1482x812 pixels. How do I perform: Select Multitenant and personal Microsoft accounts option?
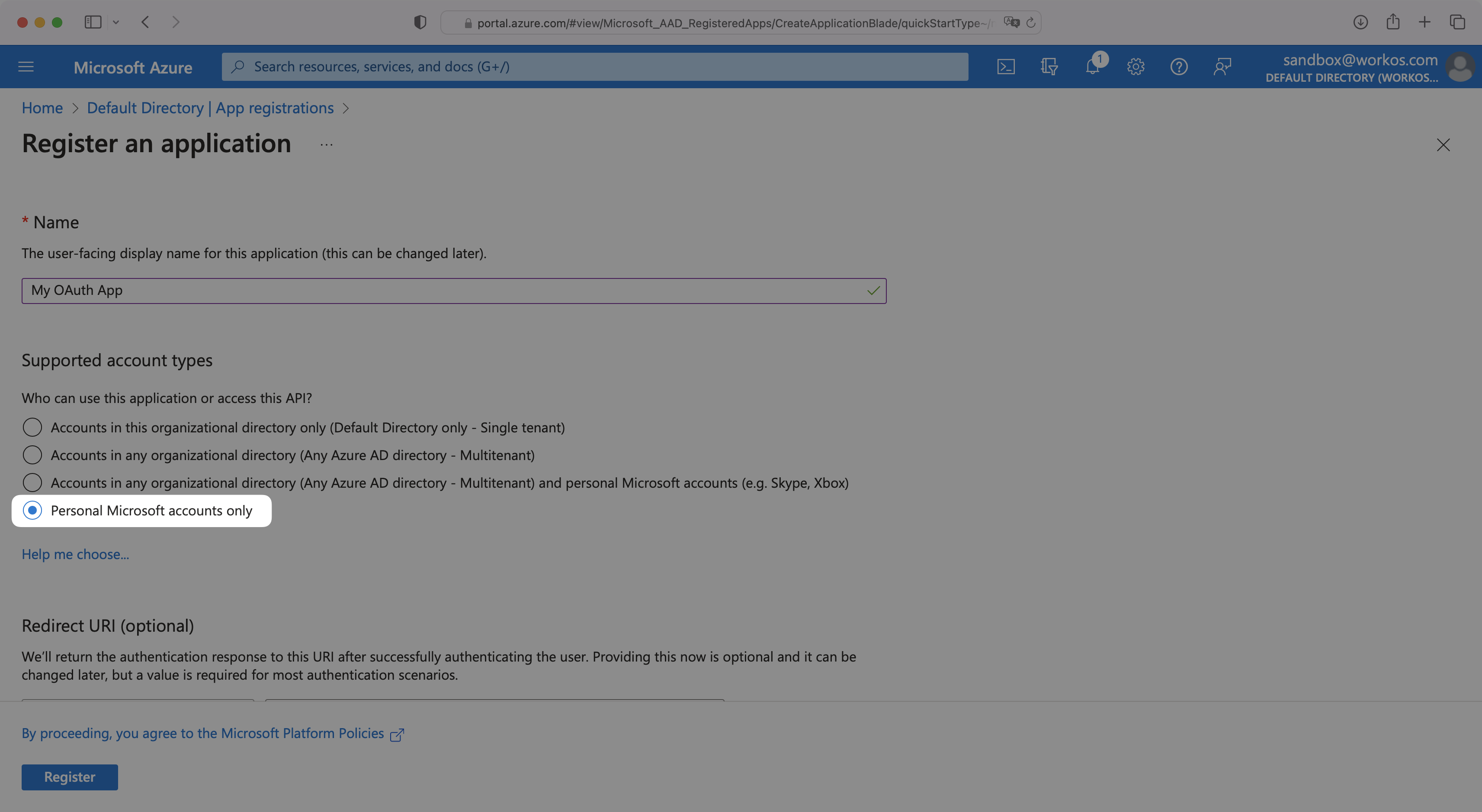[32, 483]
